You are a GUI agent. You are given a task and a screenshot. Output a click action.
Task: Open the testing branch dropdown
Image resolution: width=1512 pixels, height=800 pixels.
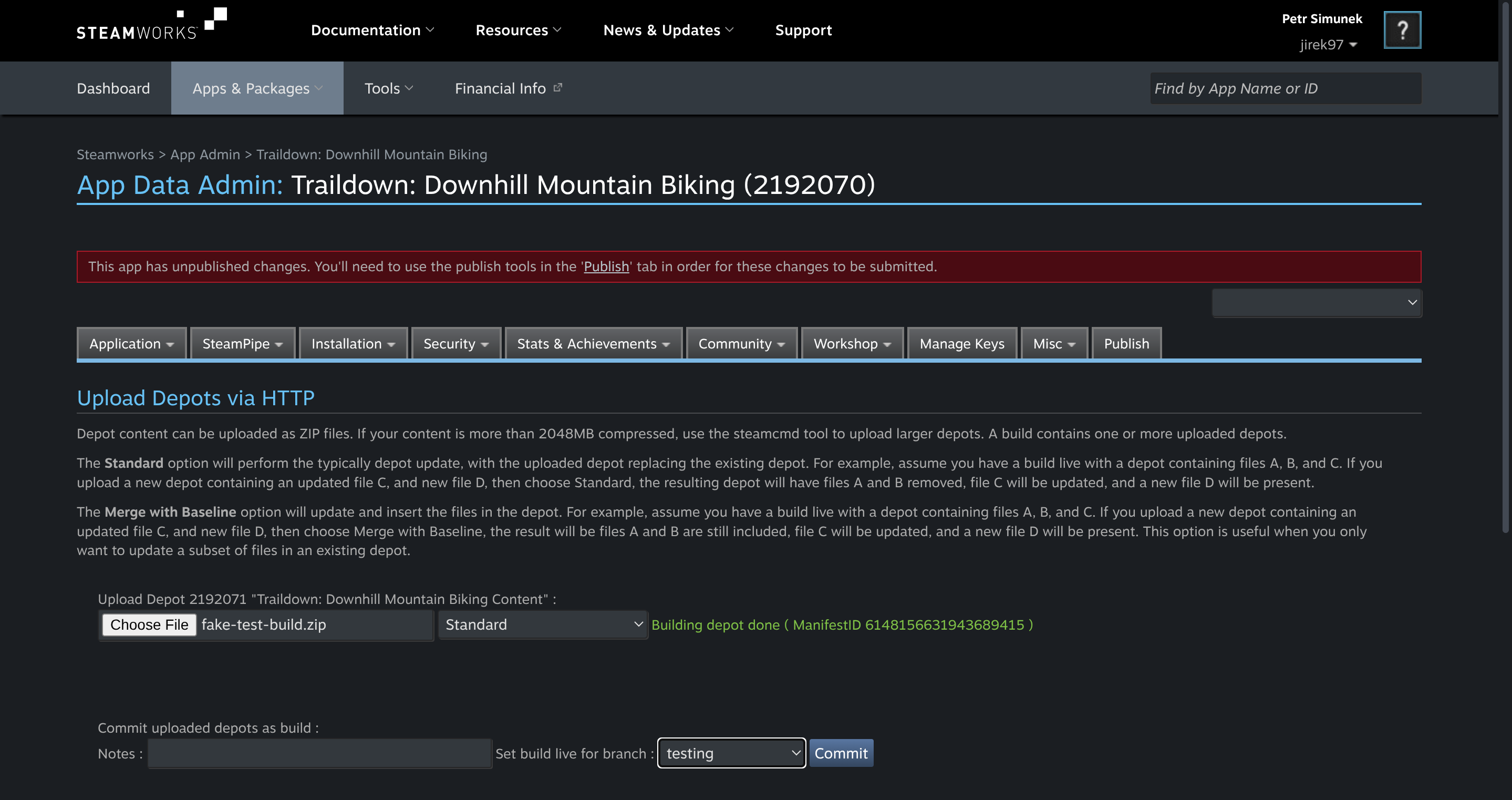pyautogui.click(x=731, y=754)
